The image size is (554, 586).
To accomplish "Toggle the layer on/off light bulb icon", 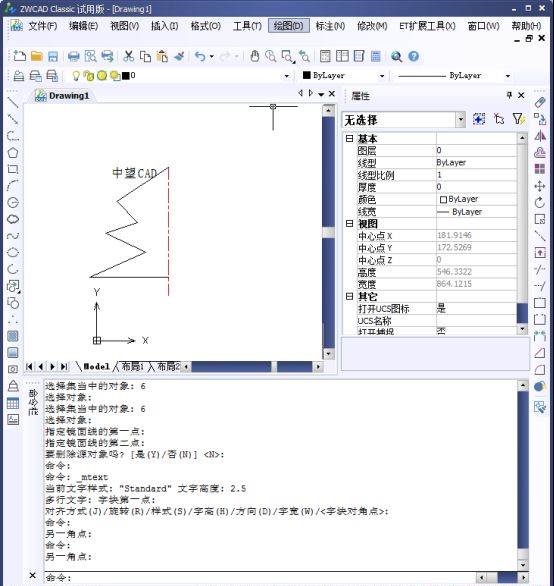I will 76,76.
